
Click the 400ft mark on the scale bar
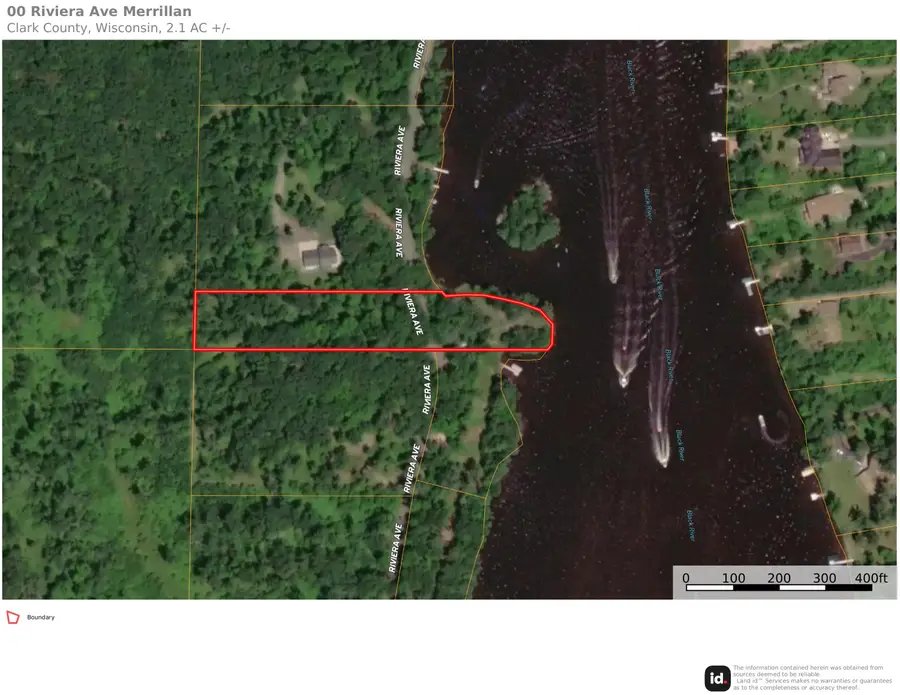[x=871, y=578]
